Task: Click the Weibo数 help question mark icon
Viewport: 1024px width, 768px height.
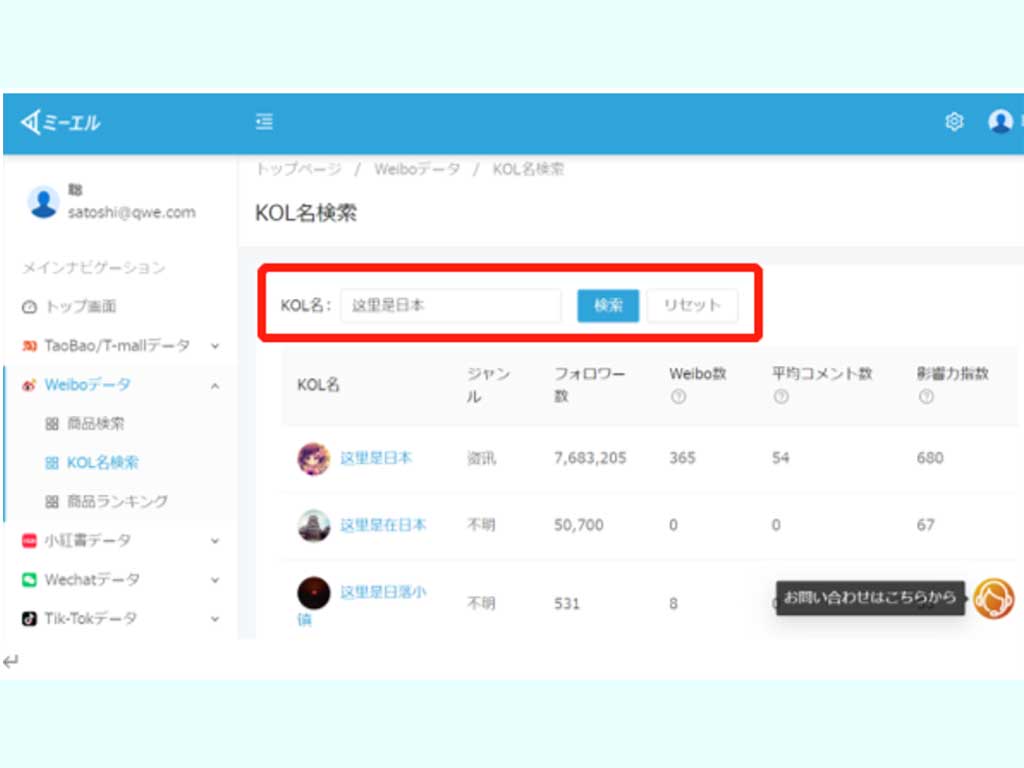Action: [x=678, y=397]
